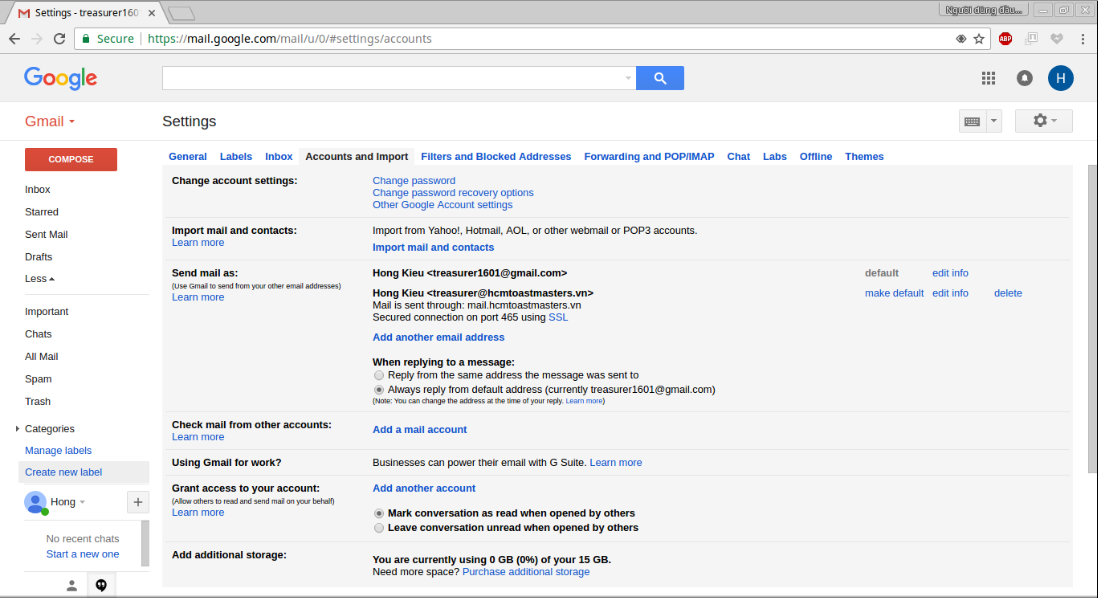This screenshot has width=1098, height=598.
Task: Click Create new label
Action: click(x=64, y=472)
